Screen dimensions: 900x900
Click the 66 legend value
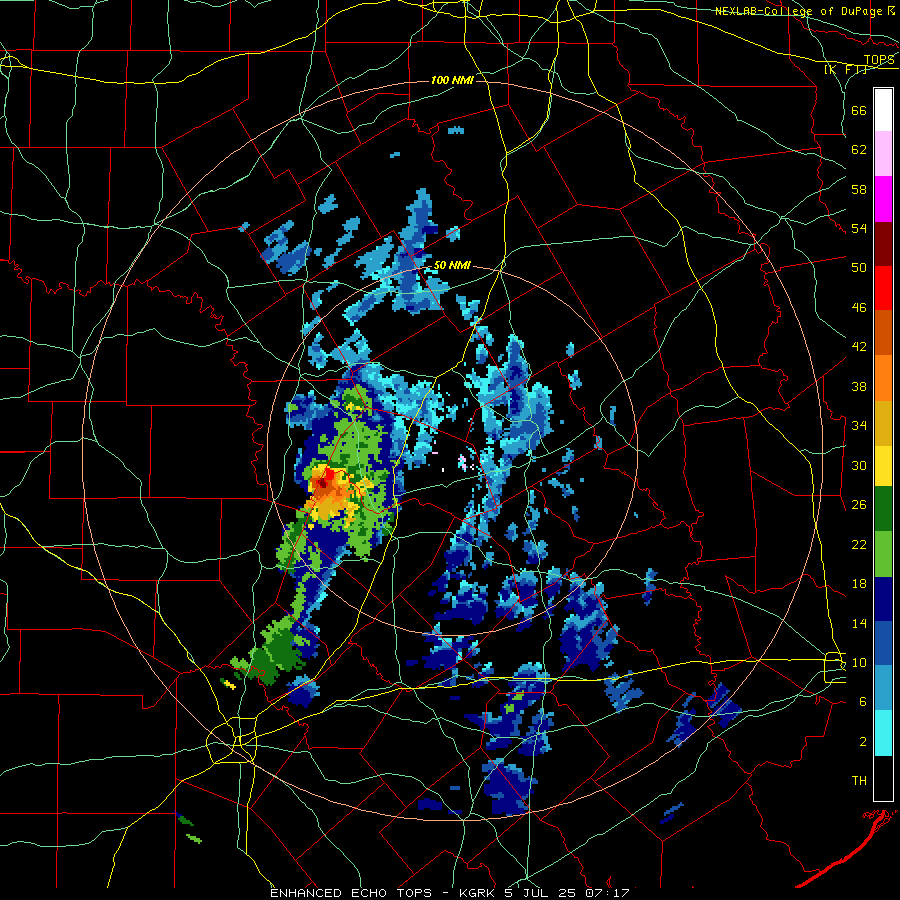(x=859, y=110)
